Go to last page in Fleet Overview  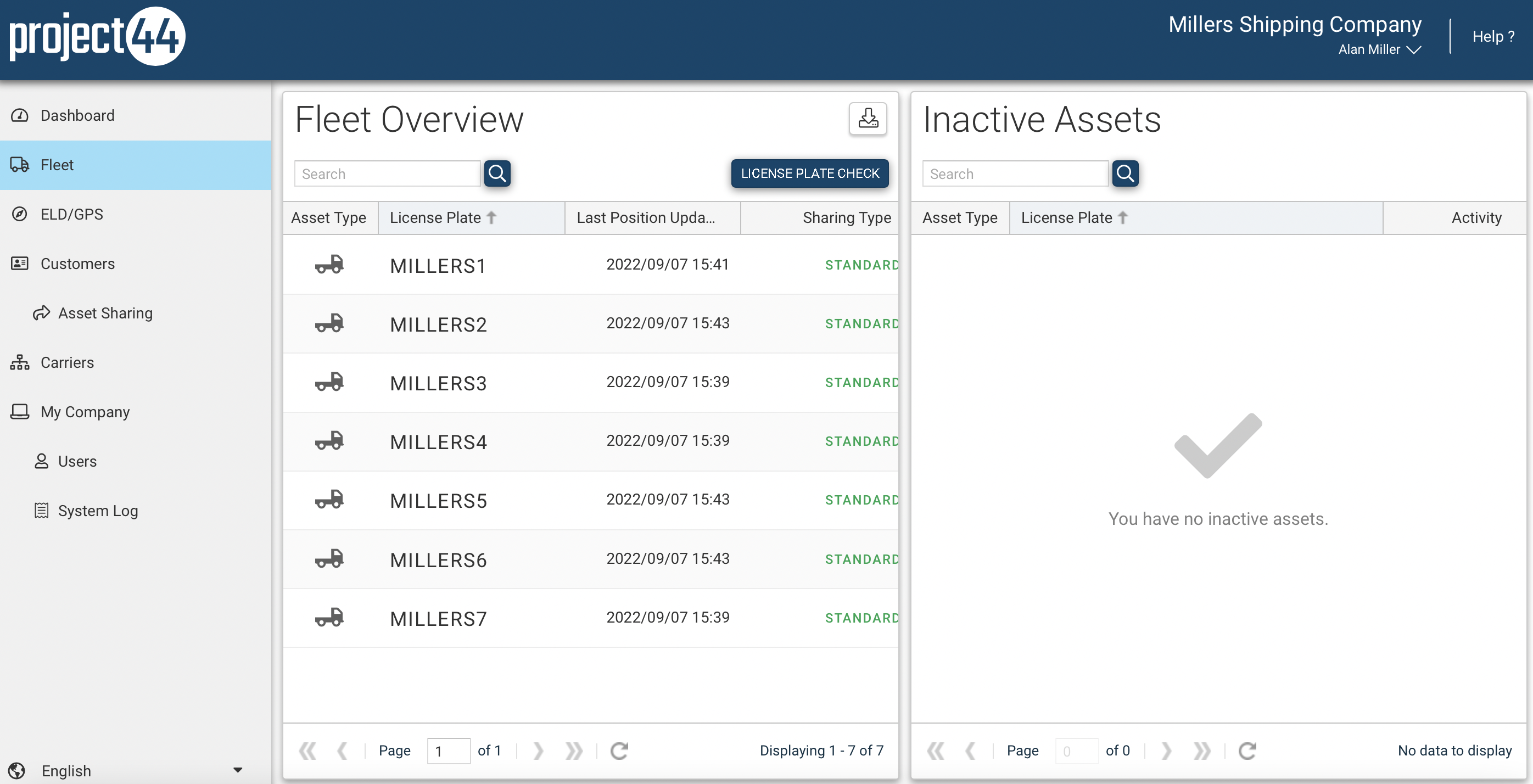coord(574,751)
